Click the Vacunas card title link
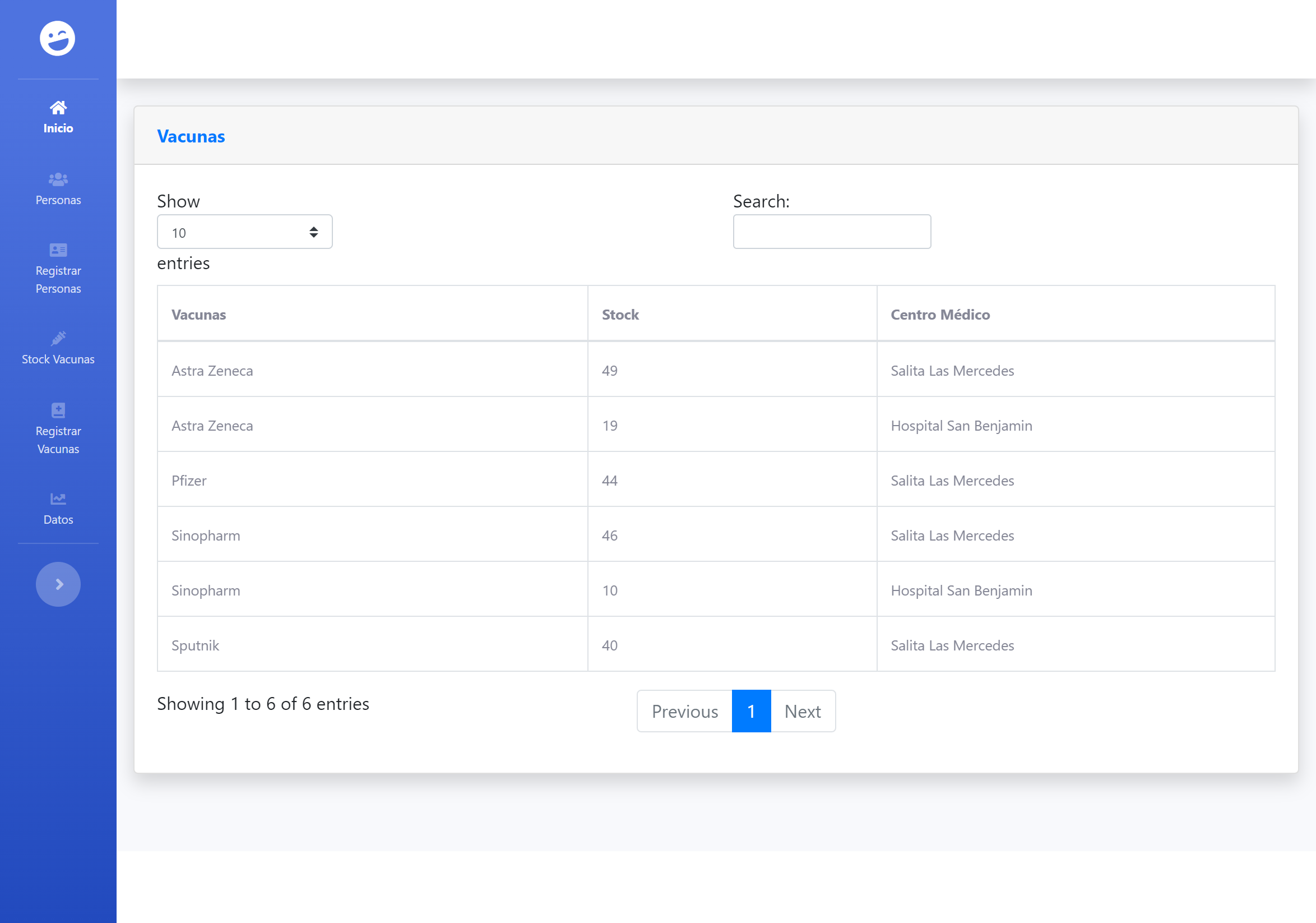This screenshot has height=923, width=1316. pyautogui.click(x=191, y=136)
